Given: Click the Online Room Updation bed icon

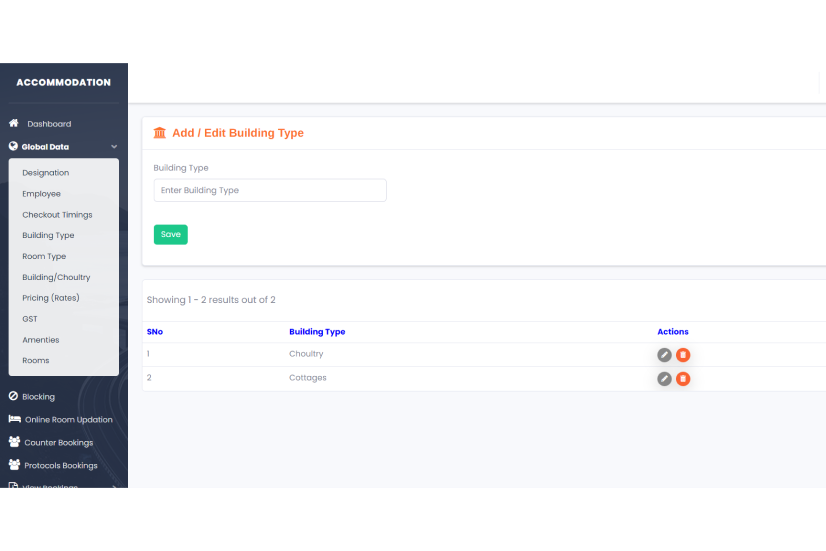Looking at the screenshot, I should click(x=15, y=419).
